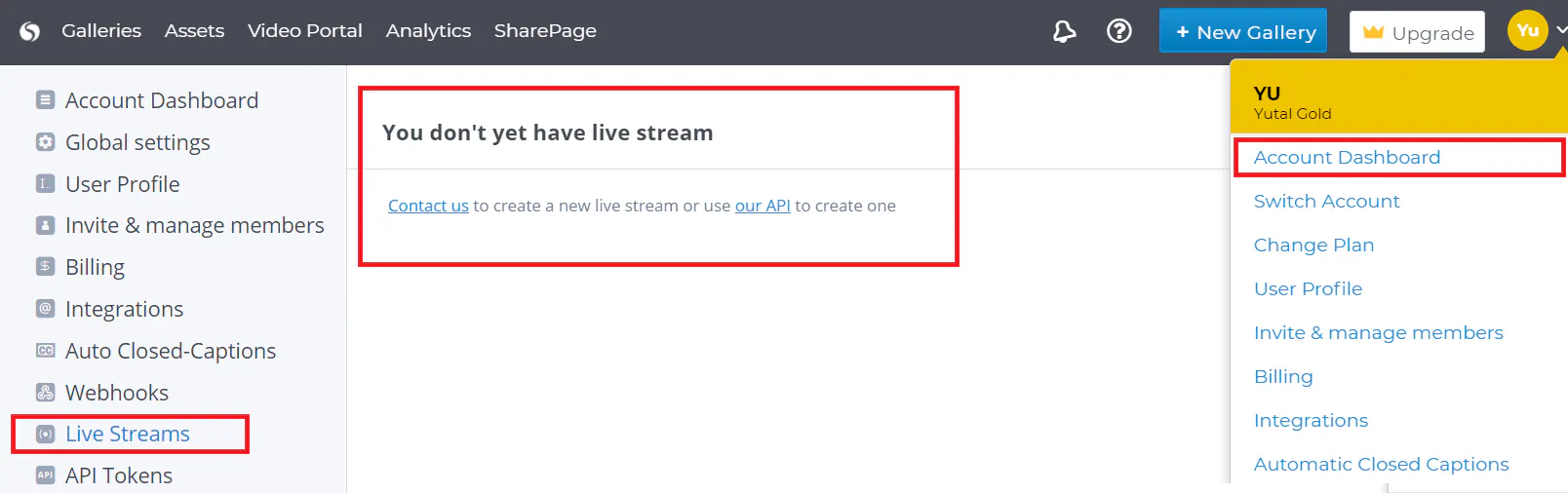Open the notifications bell icon
This screenshot has width=1568, height=493.
point(1064,32)
